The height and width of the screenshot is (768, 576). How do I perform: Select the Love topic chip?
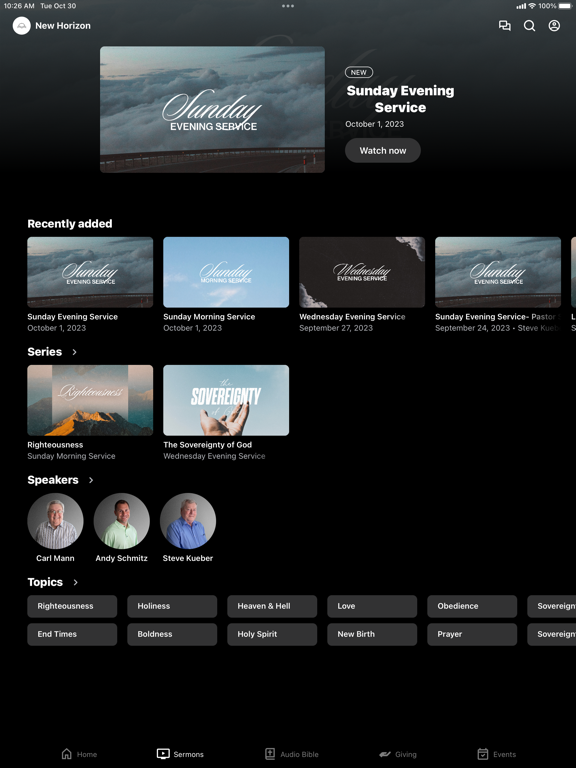tap(372, 606)
